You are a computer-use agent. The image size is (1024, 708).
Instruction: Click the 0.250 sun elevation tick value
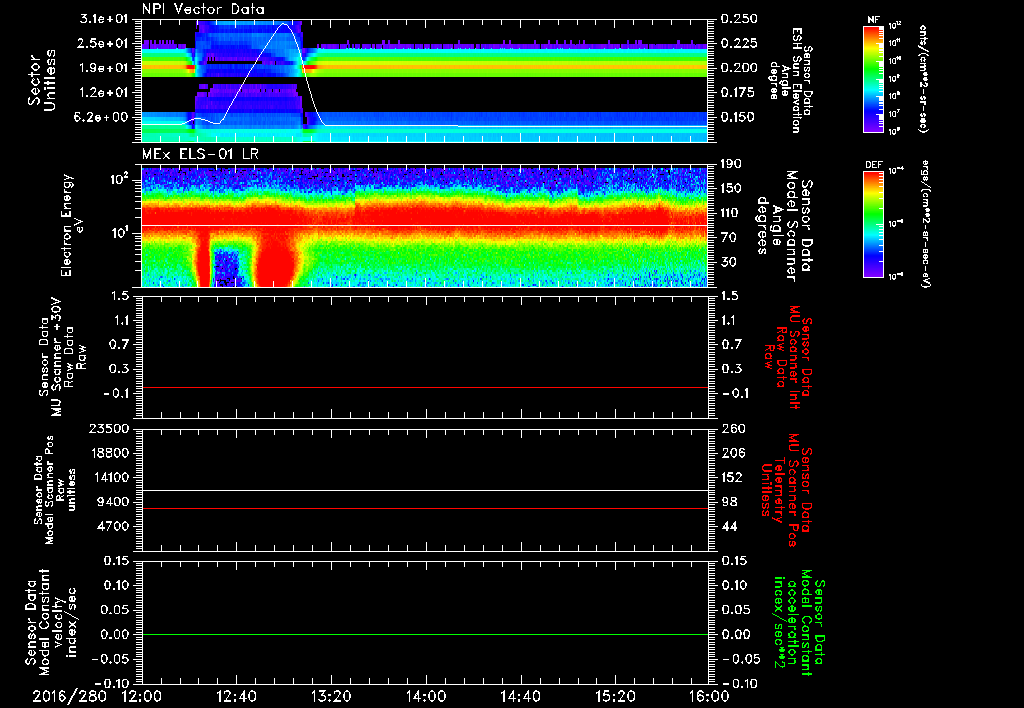tap(739, 19)
